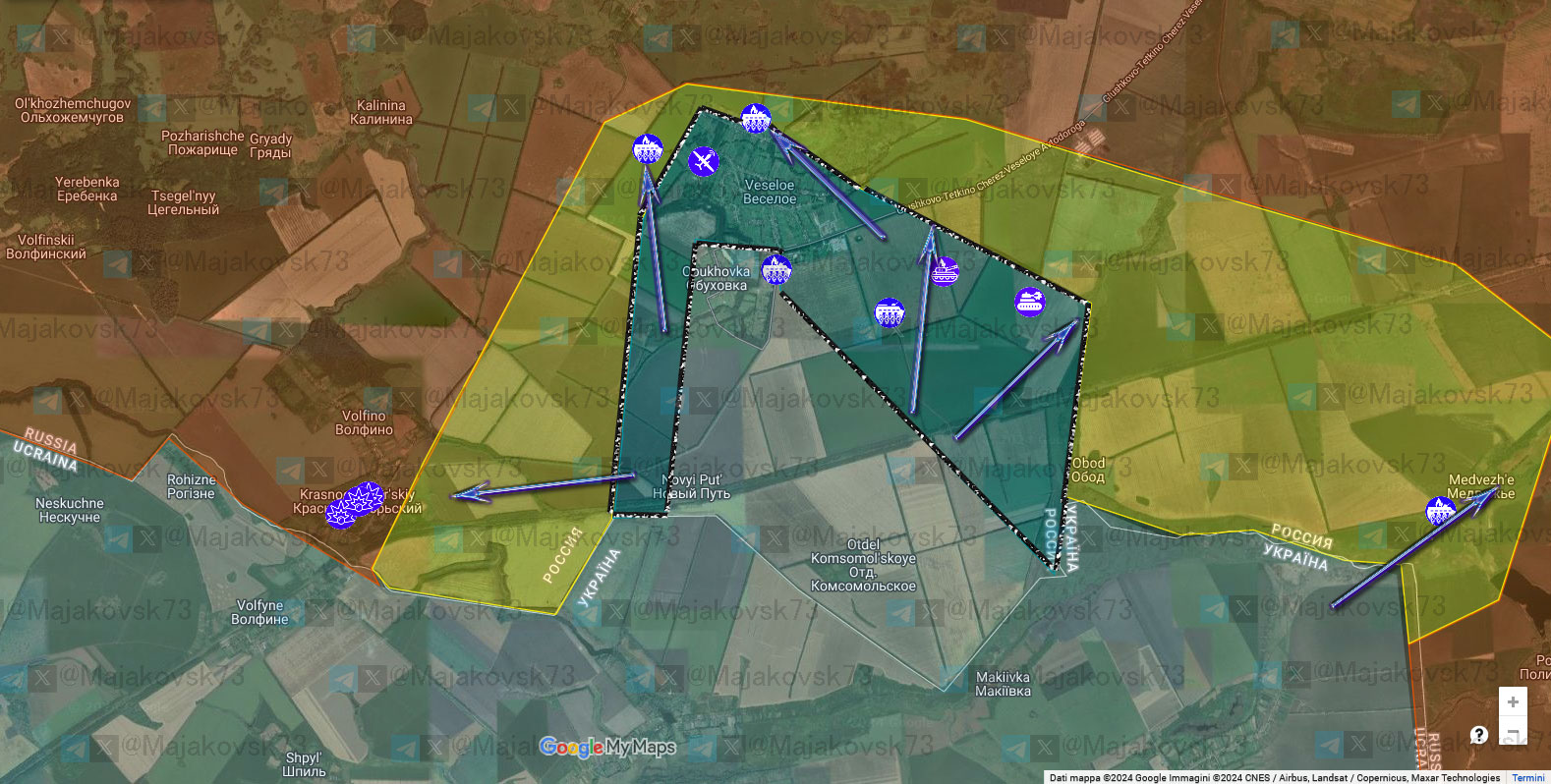Click the mechanized infantry marker below the gun icon
The height and width of the screenshot is (784, 1551).
pyautogui.click(x=890, y=313)
